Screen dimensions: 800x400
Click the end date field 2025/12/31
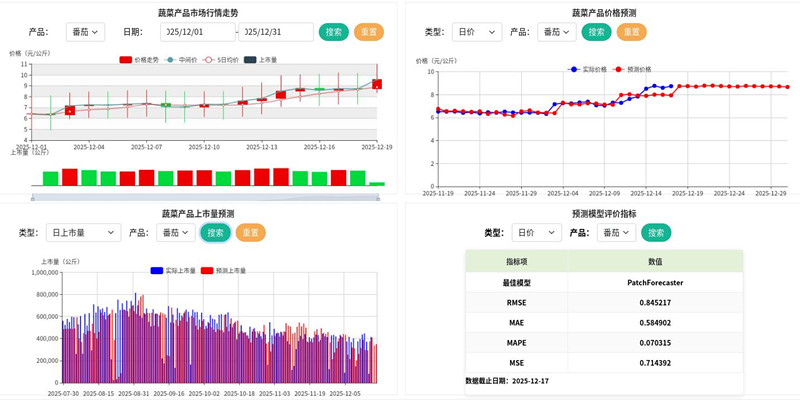[x=276, y=32]
